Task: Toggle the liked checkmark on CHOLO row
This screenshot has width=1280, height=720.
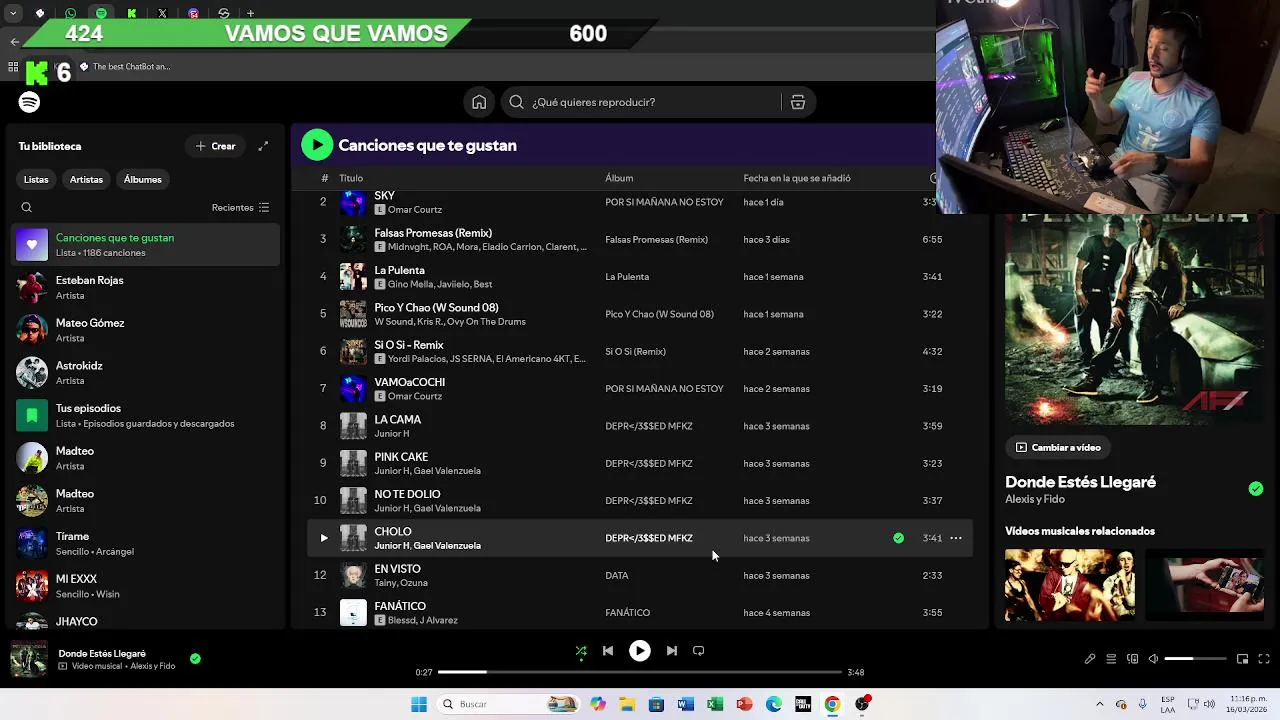Action: [x=898, y=538]
